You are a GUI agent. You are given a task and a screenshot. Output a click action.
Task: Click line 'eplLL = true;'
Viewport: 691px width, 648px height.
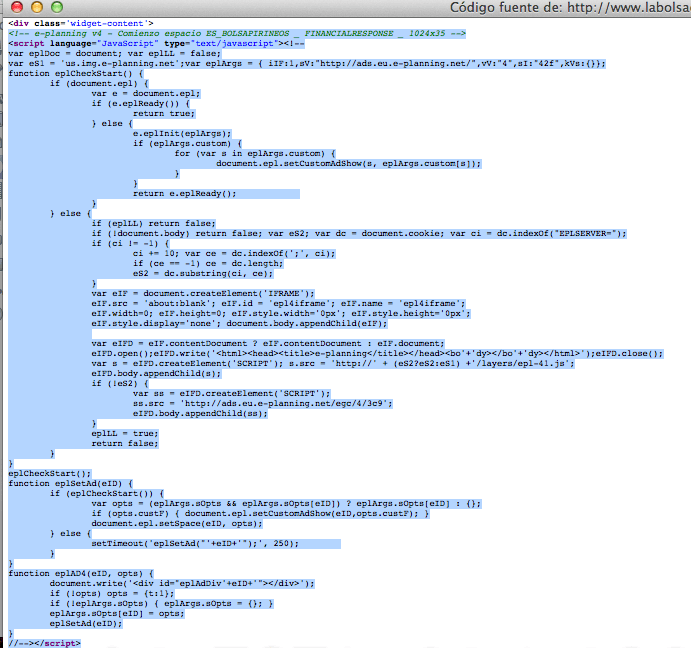125,433
